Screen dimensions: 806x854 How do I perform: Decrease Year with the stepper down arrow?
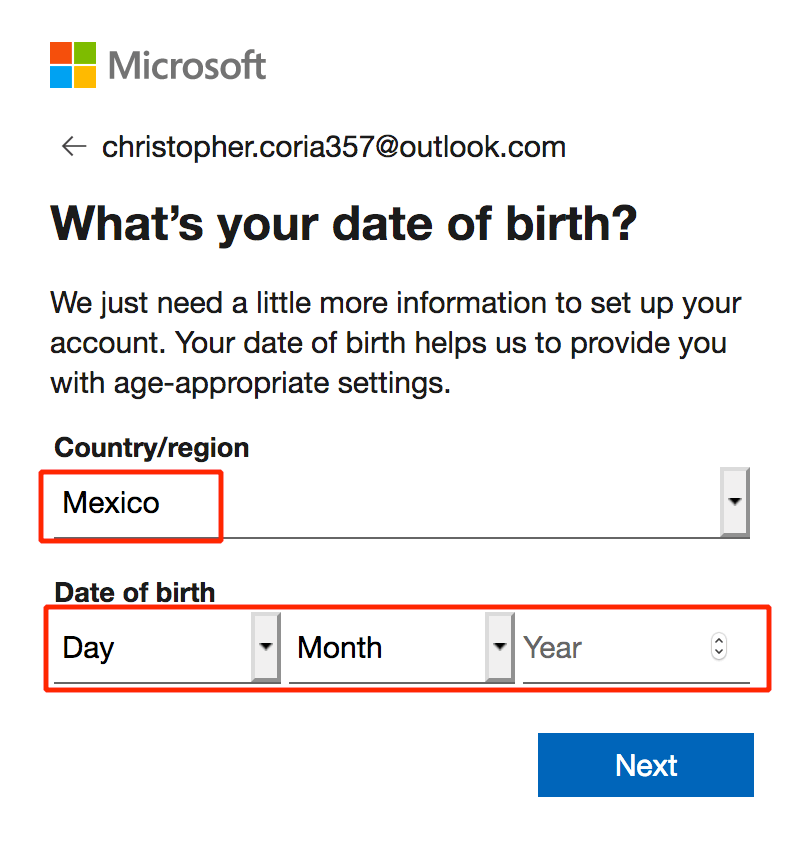(719, 653)
